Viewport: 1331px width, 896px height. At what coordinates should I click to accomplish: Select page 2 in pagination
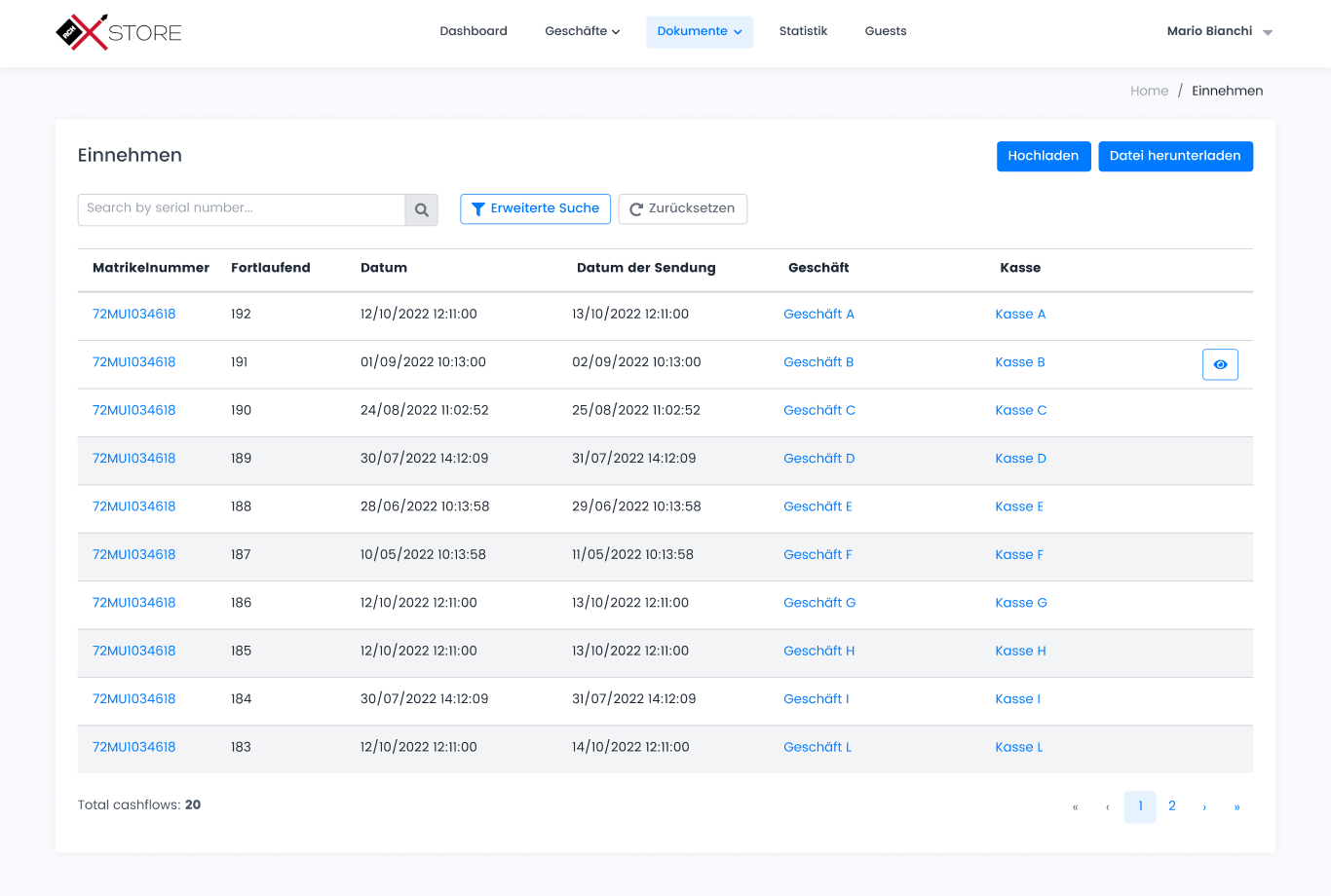click(x=1172, y=807)
